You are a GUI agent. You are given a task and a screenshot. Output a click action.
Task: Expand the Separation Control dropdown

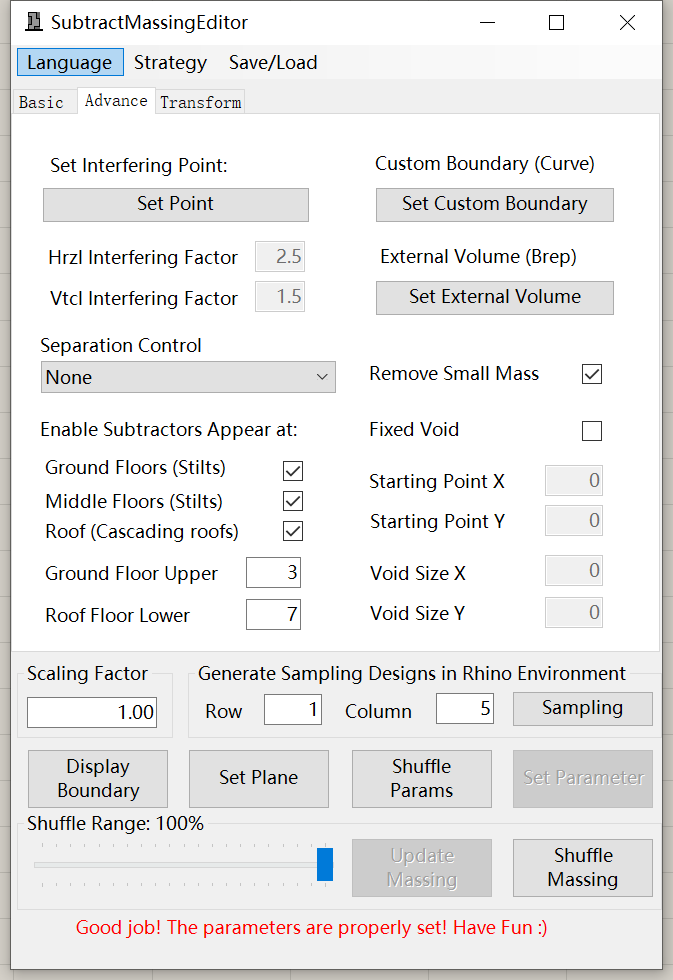188,377
